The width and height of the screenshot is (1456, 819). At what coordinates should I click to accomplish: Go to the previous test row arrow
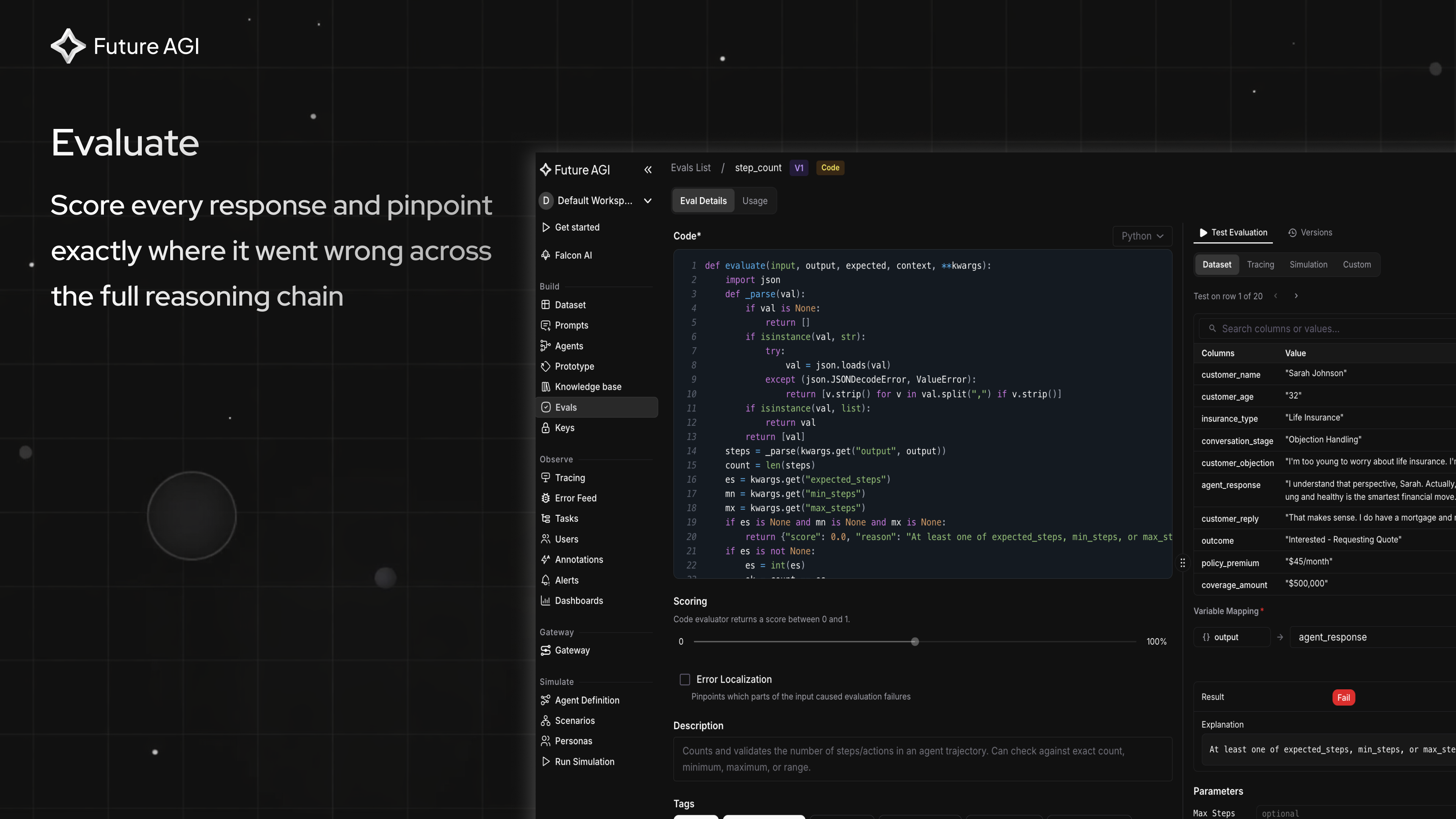coord(1276,296)
